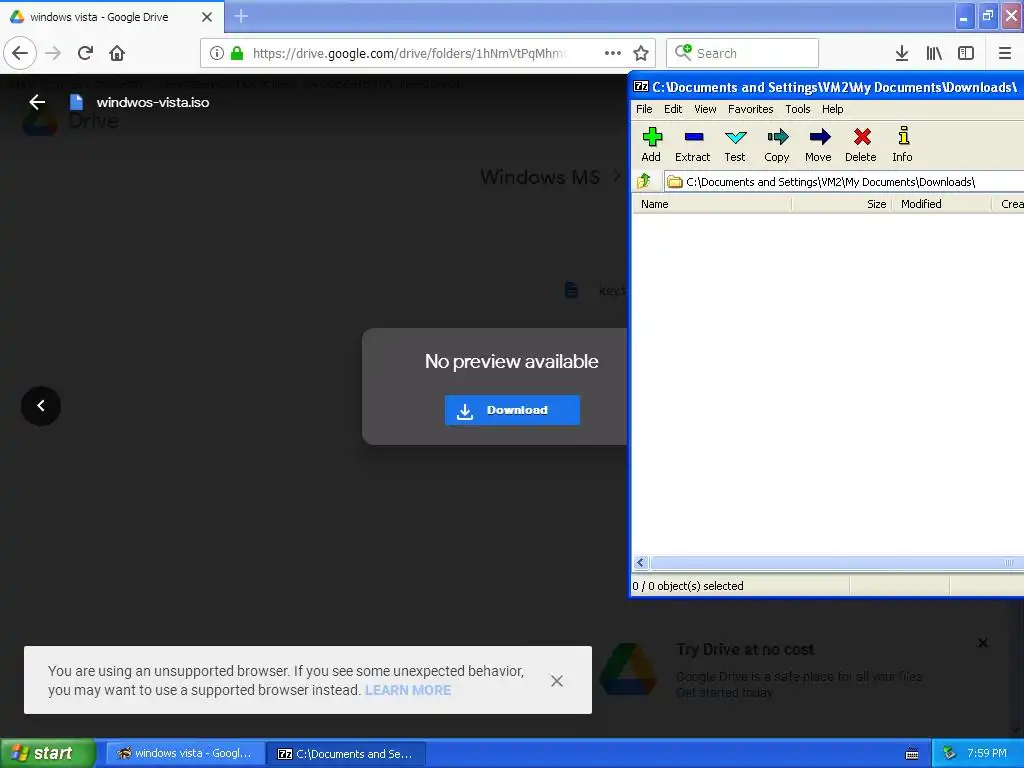
Task: Open Firefox library icon
Action: click(x=934, y=53)
